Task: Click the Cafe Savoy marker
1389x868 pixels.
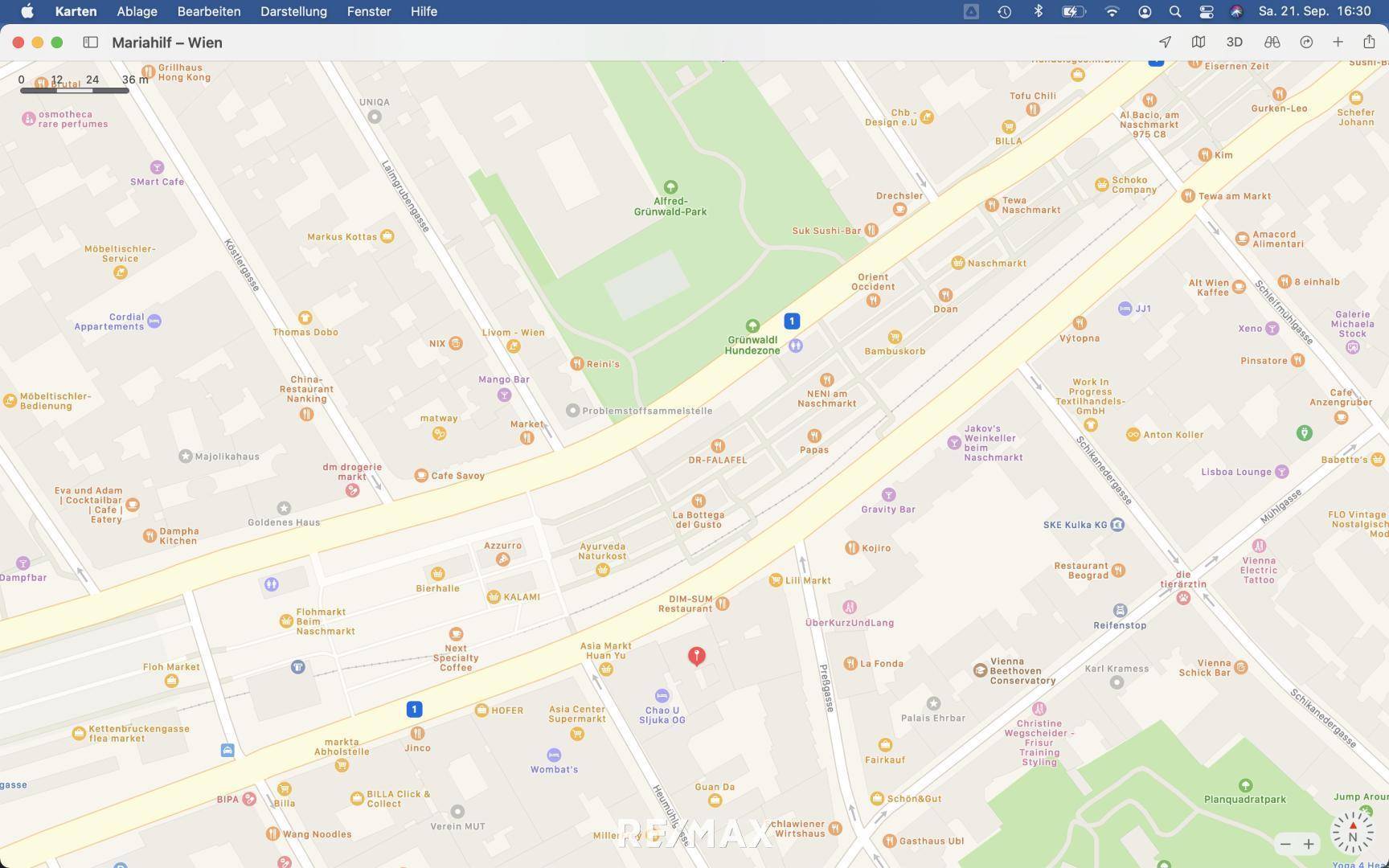Action: 420,475
